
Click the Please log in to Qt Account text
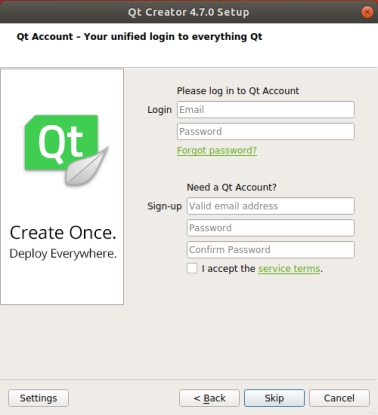point(238,91)
